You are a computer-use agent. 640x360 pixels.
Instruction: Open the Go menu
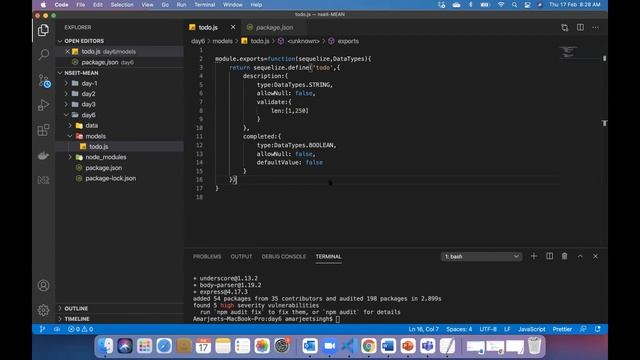coord(165,5)
